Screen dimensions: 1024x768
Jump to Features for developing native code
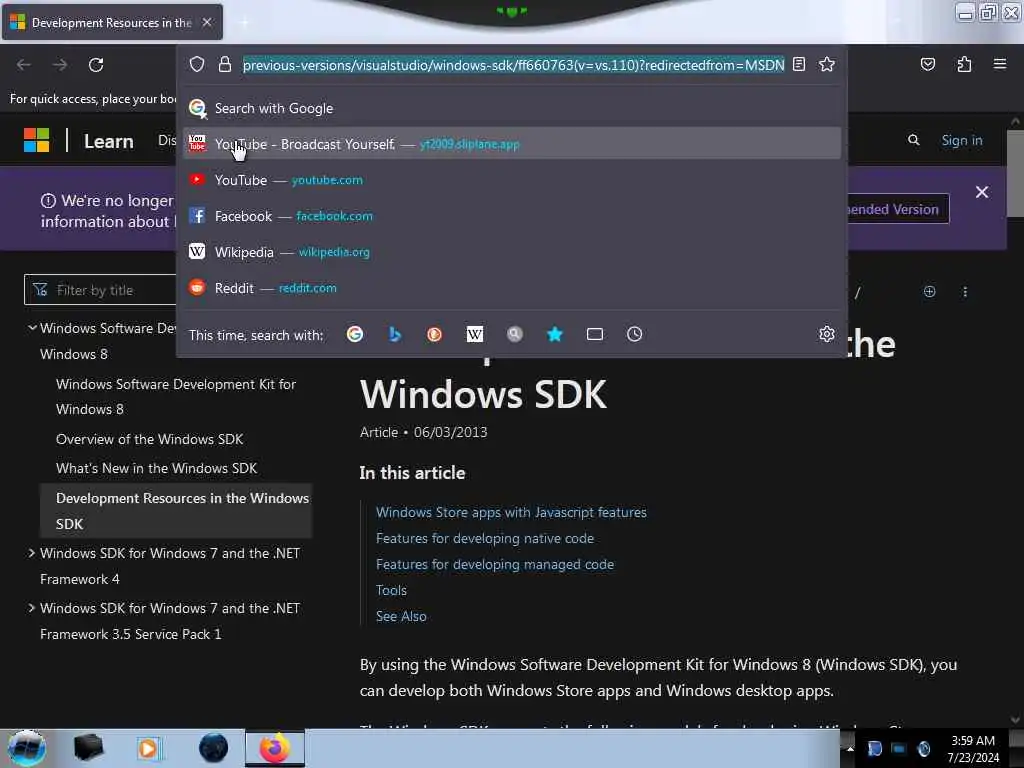pos(485,538)
